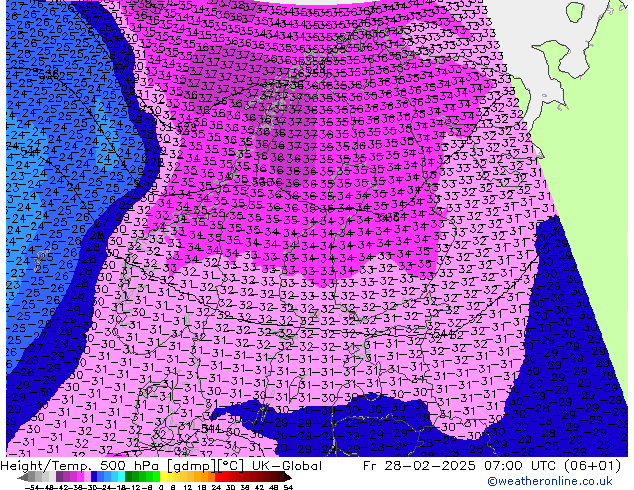The width and height of the screenshot is (634, 490).
Task: Pick the red legend swatch at 24
Action: pyautogui.click(x=218, y=476)
